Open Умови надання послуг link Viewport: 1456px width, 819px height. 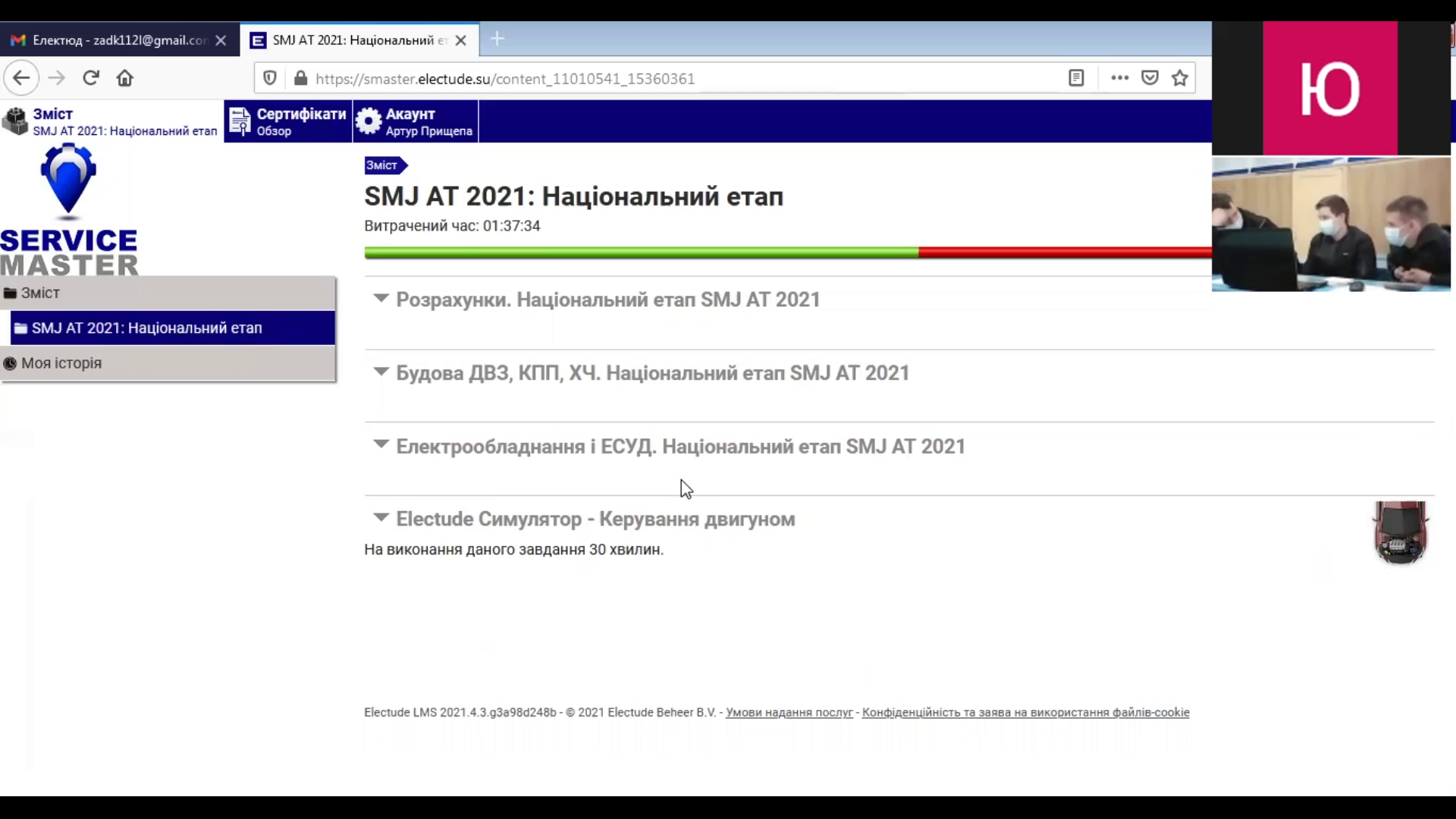click(789, 713)
